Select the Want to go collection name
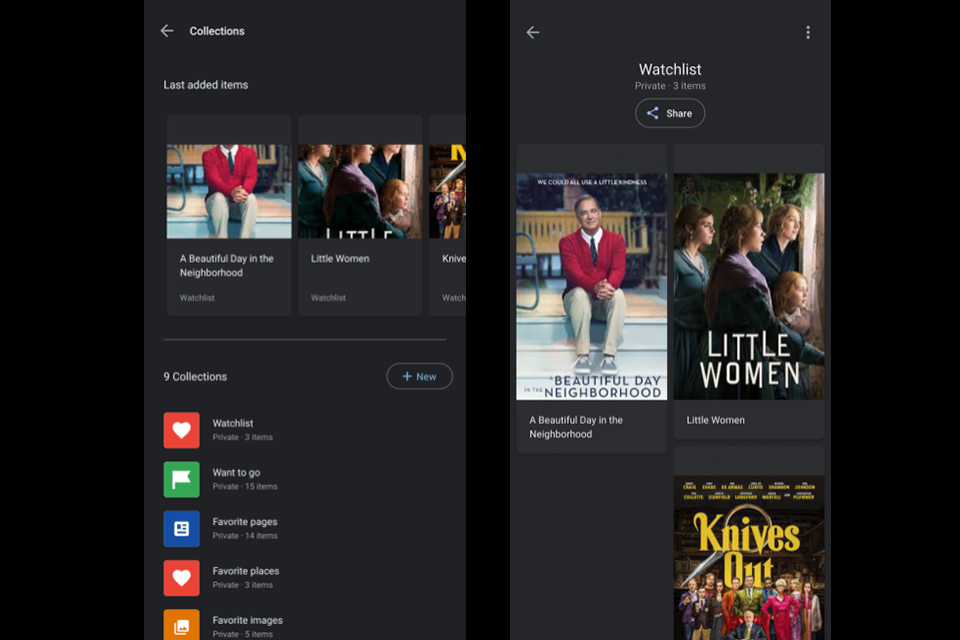 coord(236,472)
